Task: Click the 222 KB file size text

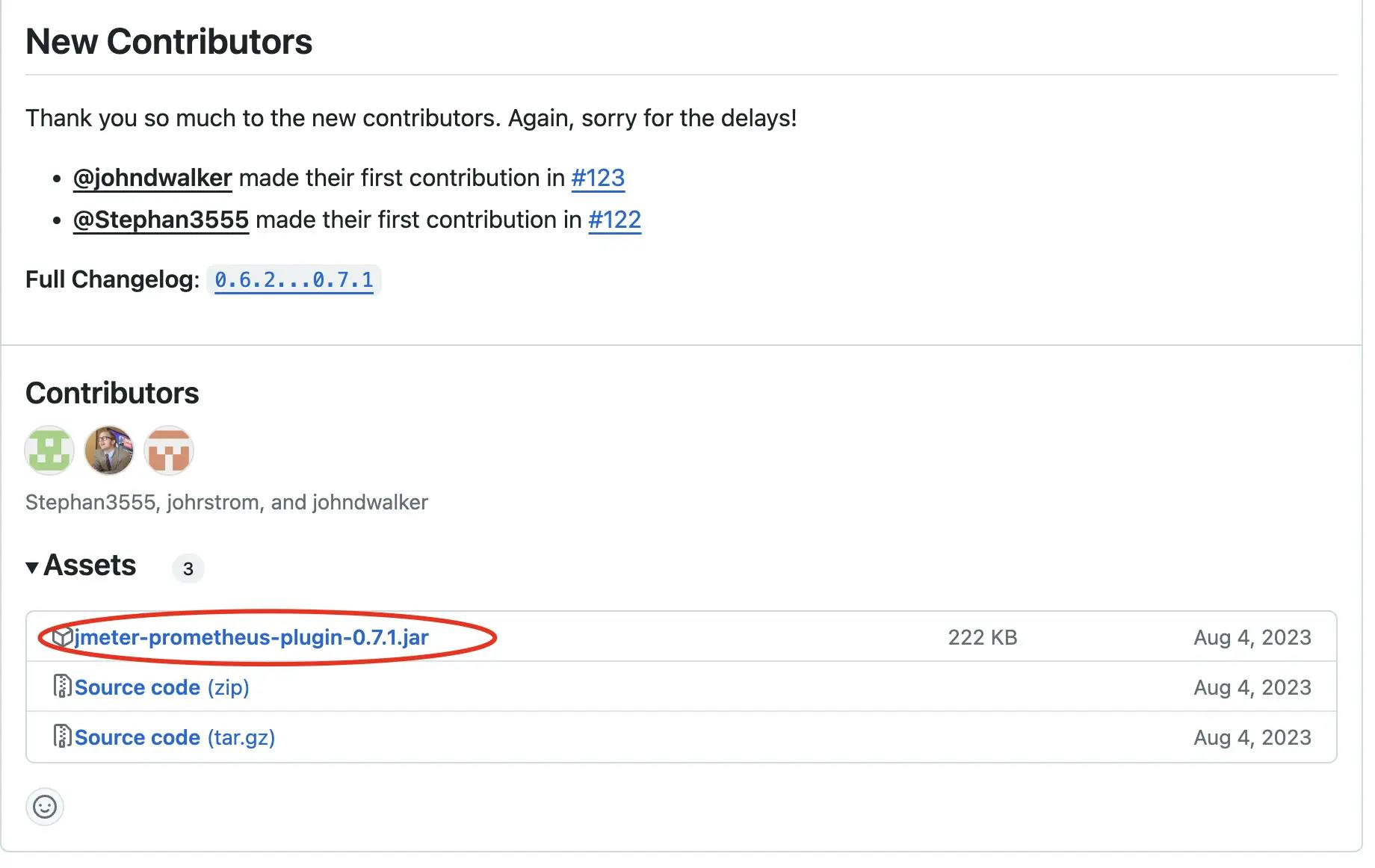Action: click(x=982, y=637)
